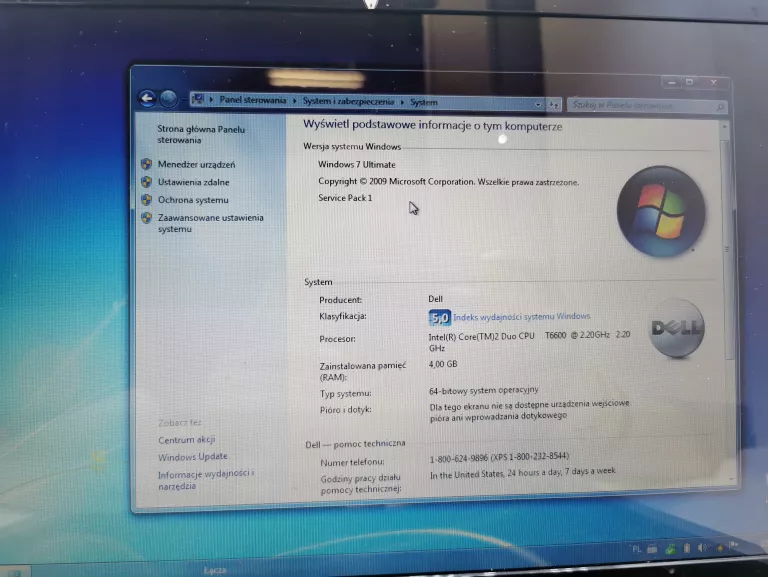Click the PL language indicator in taskbar

(638, 548)
